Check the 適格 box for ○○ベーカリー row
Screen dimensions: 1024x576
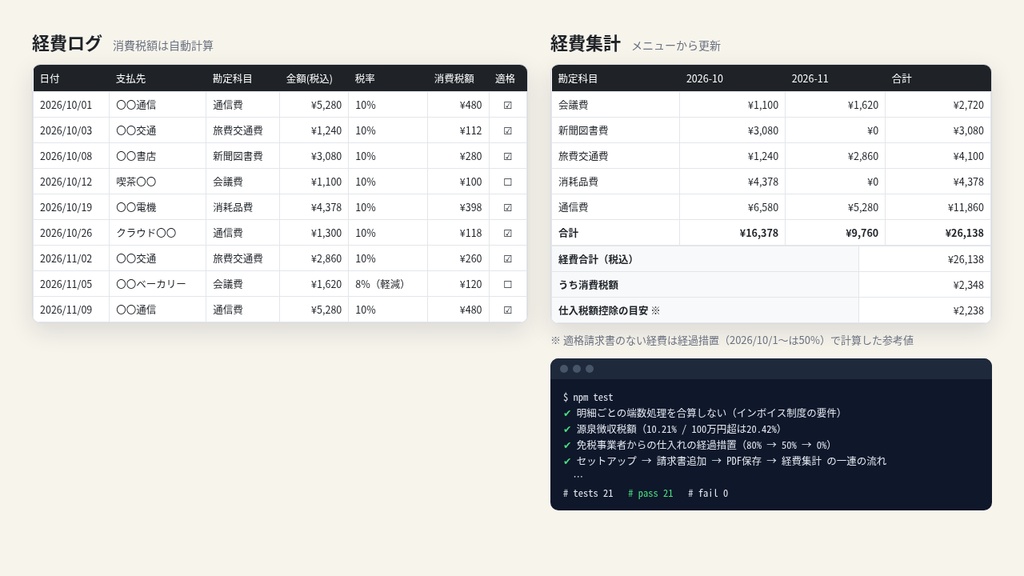coord(507,284)
